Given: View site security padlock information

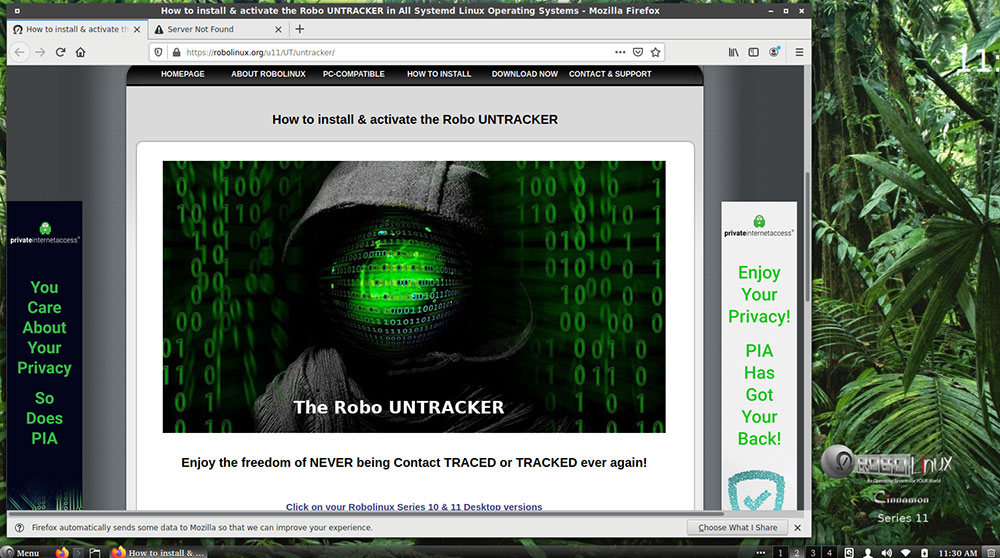Looking at the screenshot, I should [176, 52].
